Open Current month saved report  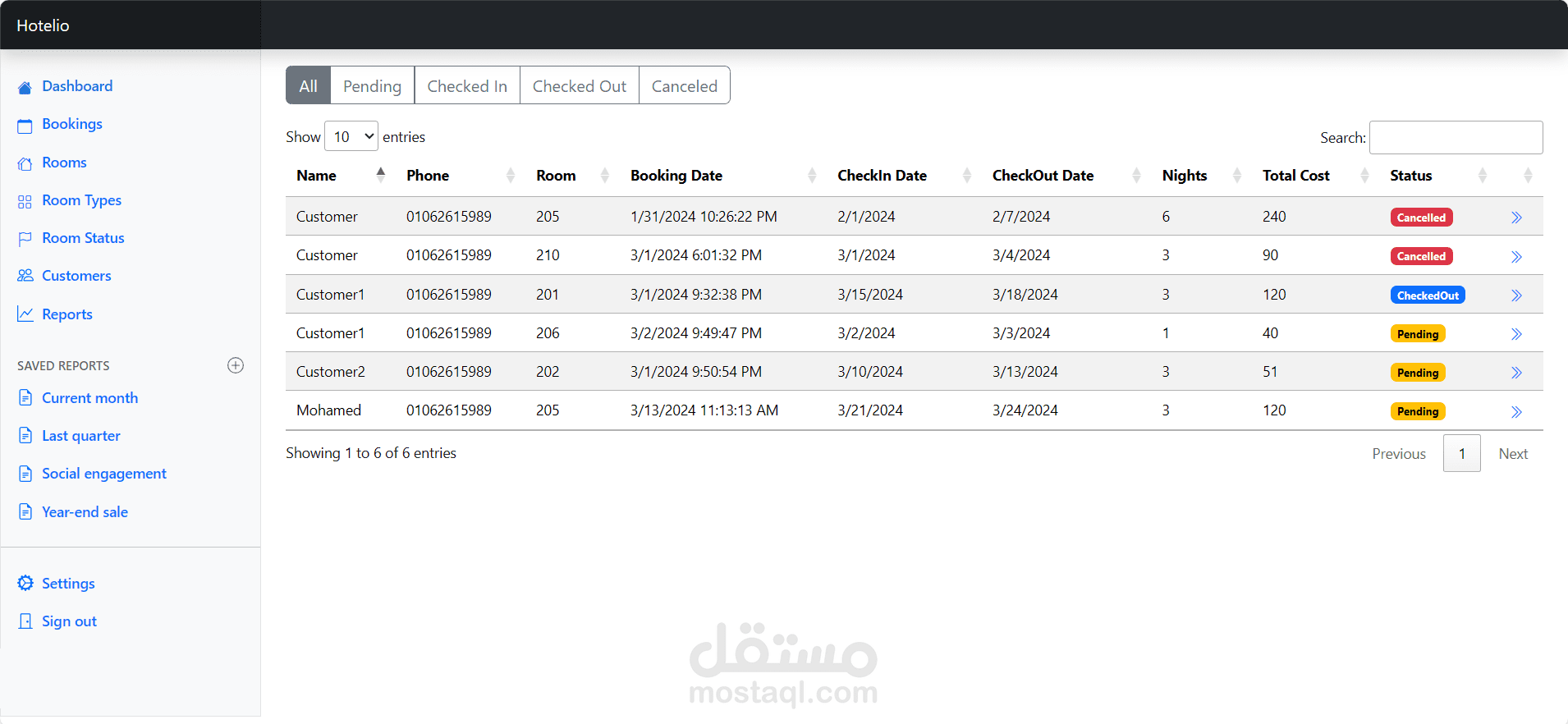point(89,398)
